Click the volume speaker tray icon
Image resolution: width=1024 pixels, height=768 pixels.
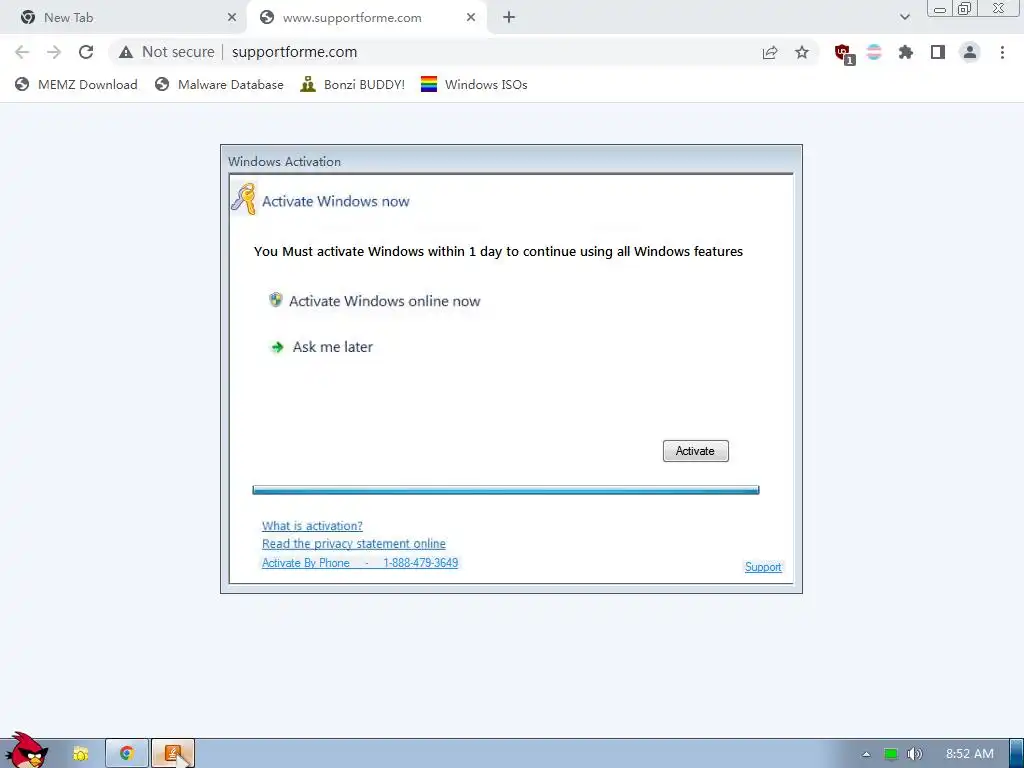click(915, 754)
